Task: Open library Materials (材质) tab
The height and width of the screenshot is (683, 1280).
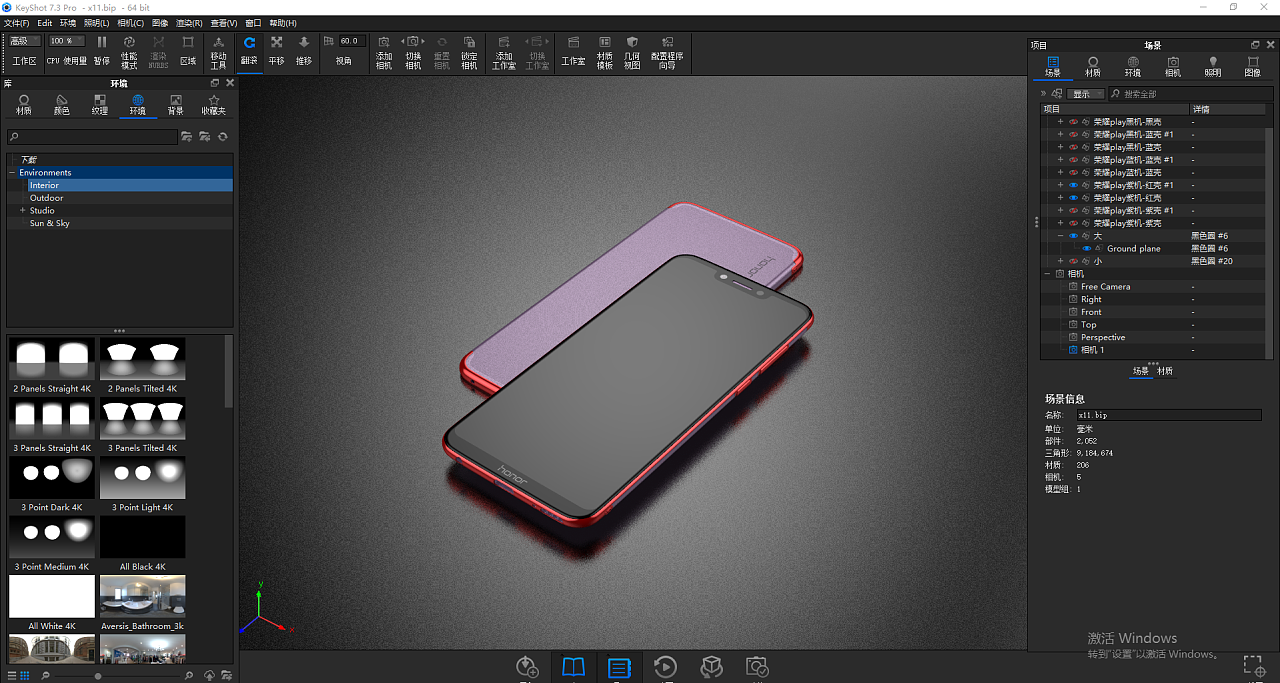Action: point(24,105)
